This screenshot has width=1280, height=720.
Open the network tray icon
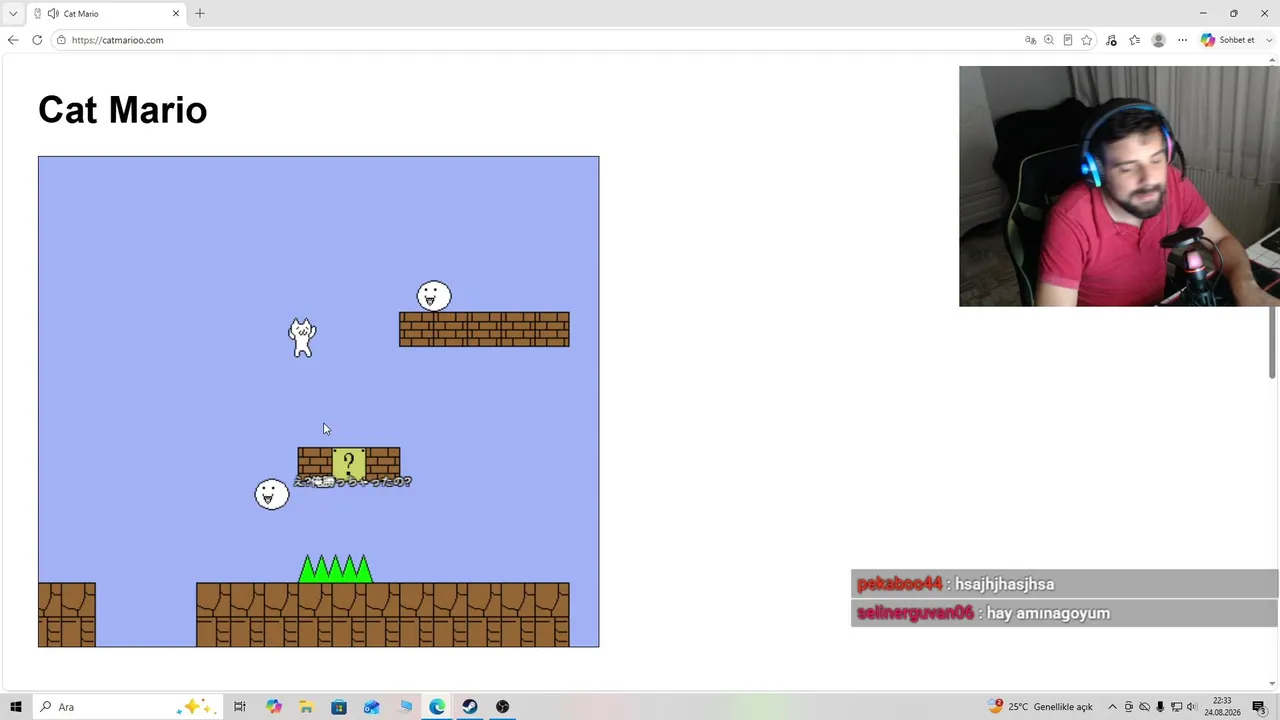coord(1176,707)
